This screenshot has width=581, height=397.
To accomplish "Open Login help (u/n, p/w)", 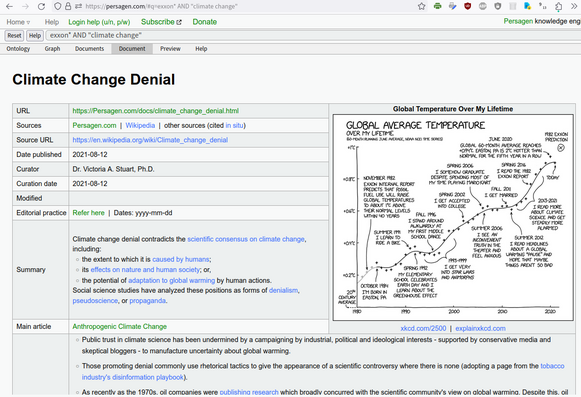I will click(x=99, y=22).
